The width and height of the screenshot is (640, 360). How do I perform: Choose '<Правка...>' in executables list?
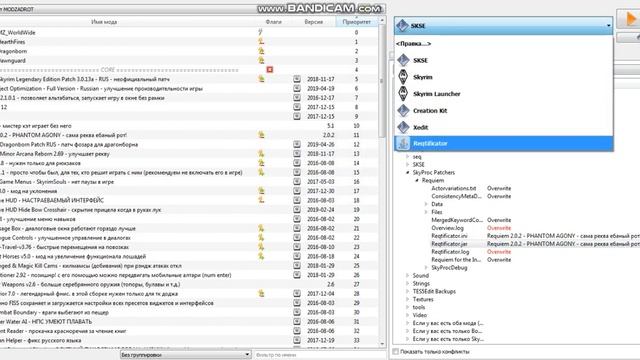[504, 44]
